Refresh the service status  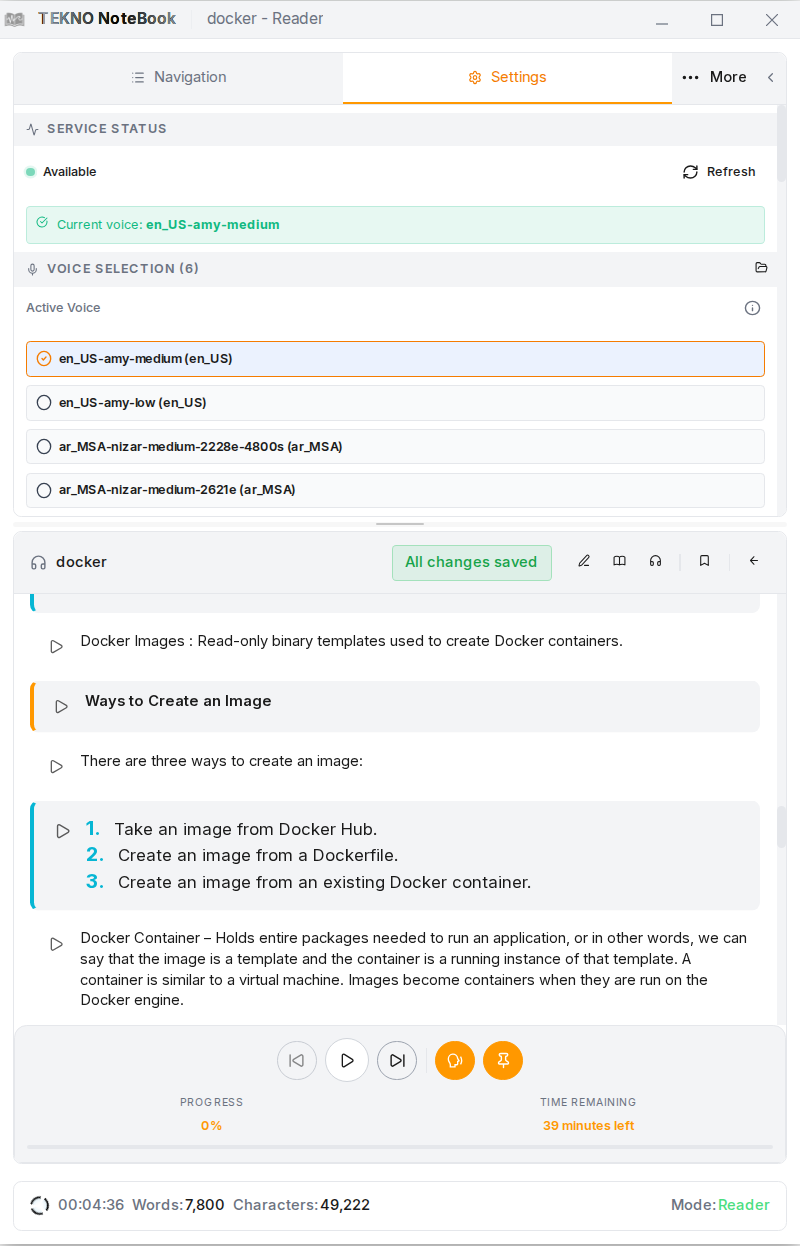tap(719, 172)
